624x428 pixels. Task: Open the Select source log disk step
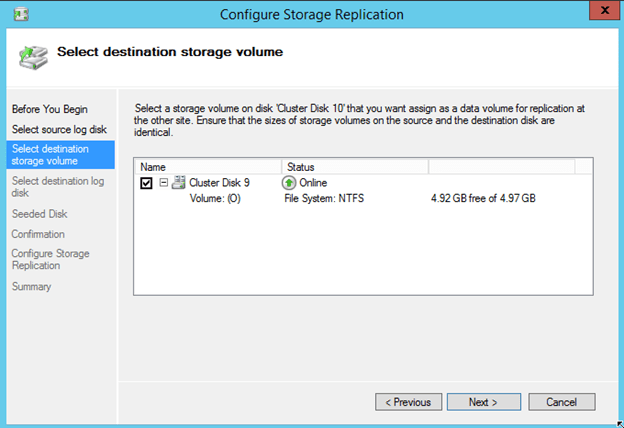click(x=59, y=129)
